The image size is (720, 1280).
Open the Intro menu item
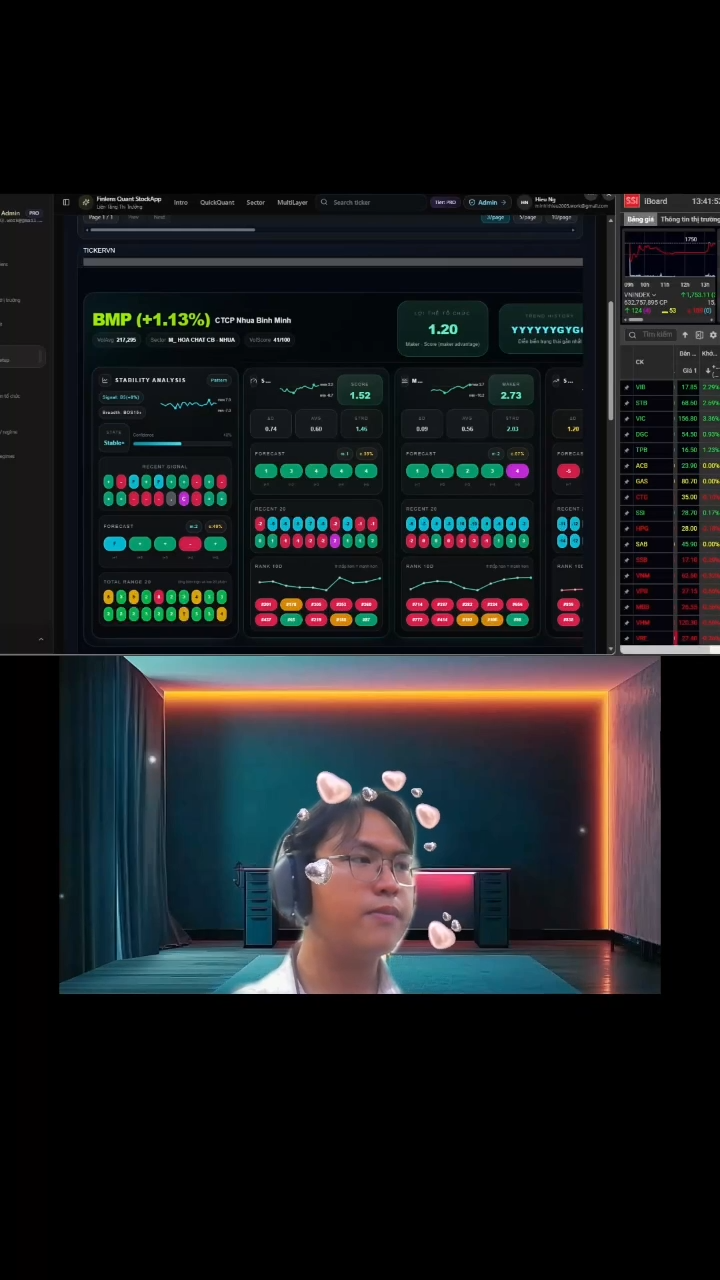coord(181,202)
